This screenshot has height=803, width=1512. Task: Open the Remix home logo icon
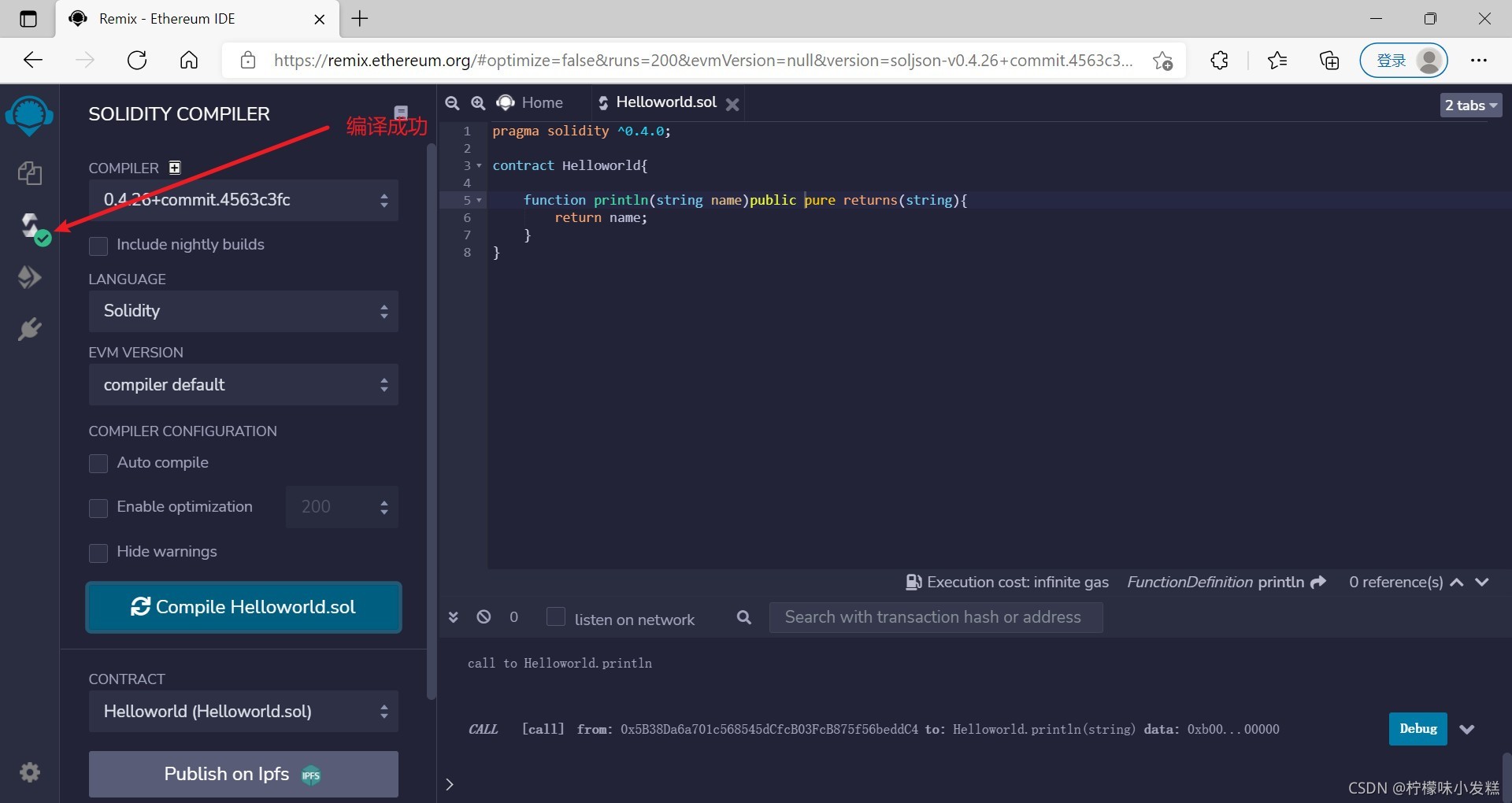29,116
